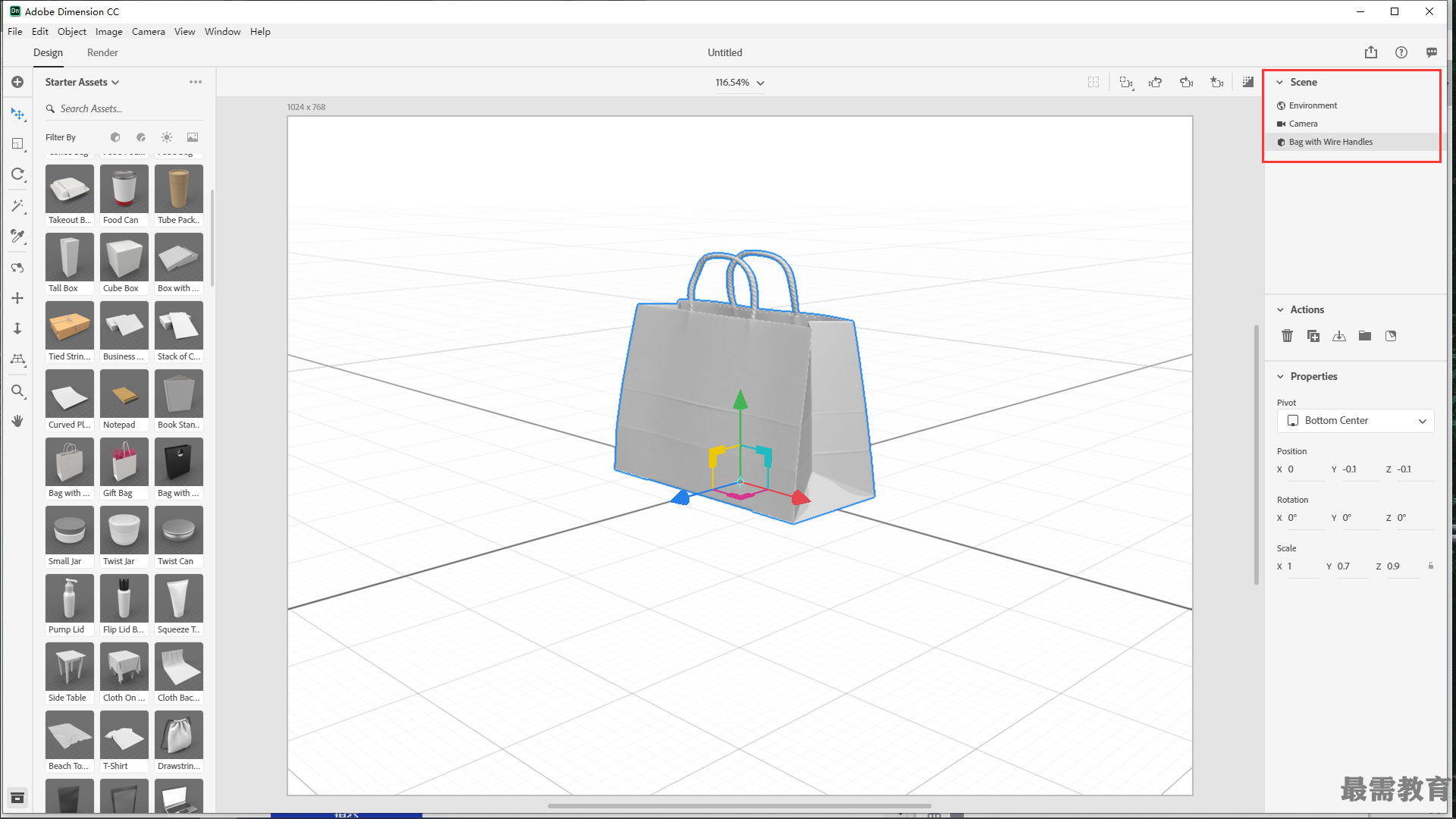Duplicate the selected object
1456x819 pixels.
click(x=1313, y=336)
